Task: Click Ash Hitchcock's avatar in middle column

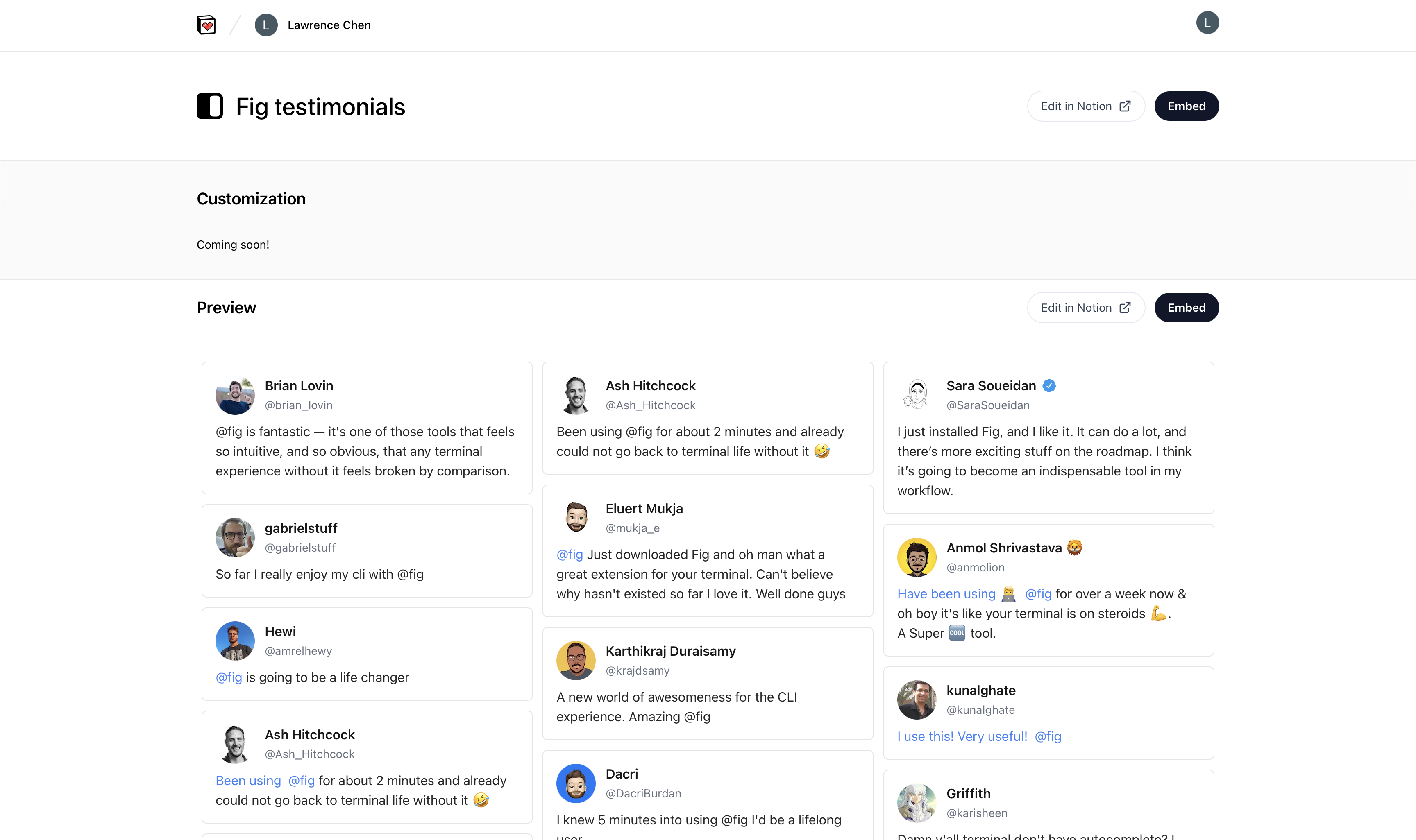Action: (x=576, y=395)
